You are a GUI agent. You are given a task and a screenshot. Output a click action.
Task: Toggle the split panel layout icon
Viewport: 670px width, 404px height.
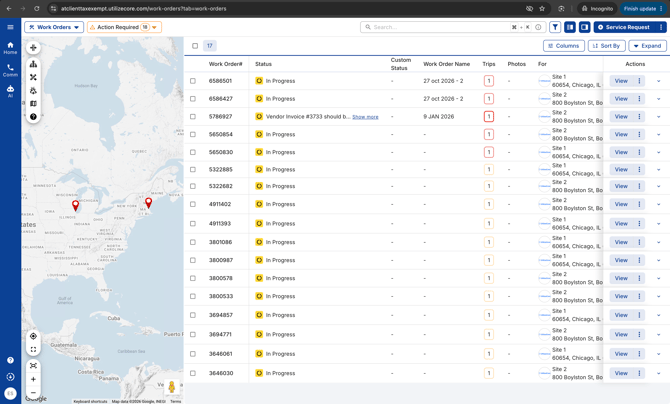tap(570, 27)
